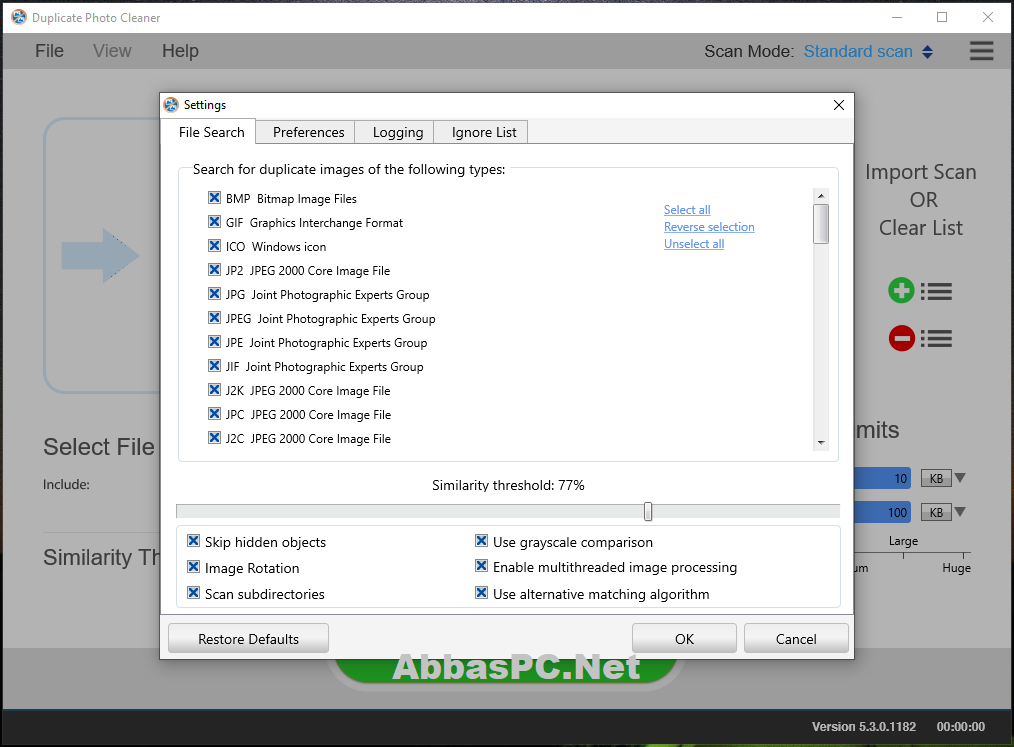Click the Restore Defaults button

(248, 639)
